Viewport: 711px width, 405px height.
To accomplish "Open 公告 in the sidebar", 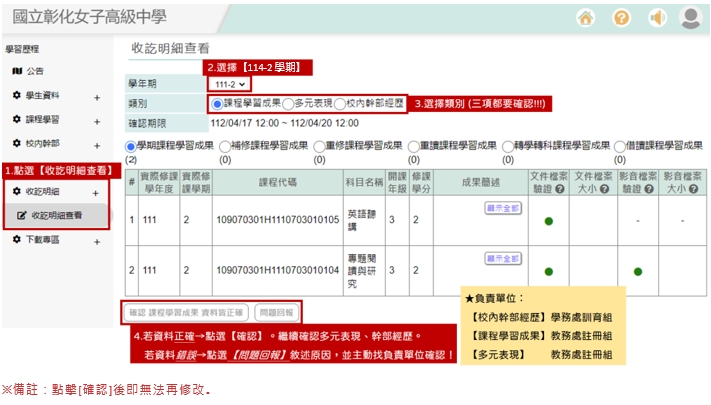I will pos(35,71).
